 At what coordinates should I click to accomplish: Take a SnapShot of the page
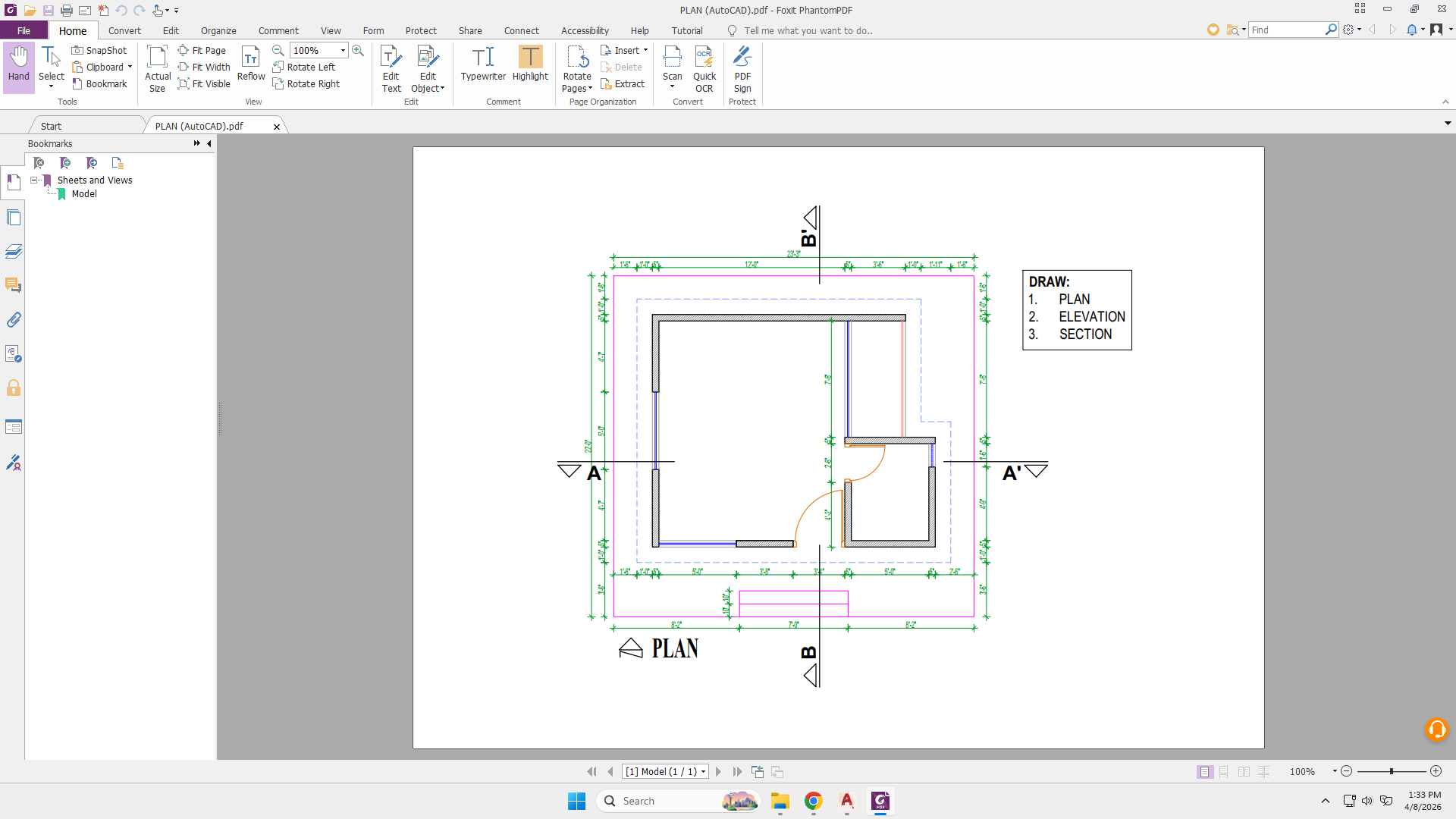(x=99, y=51)
